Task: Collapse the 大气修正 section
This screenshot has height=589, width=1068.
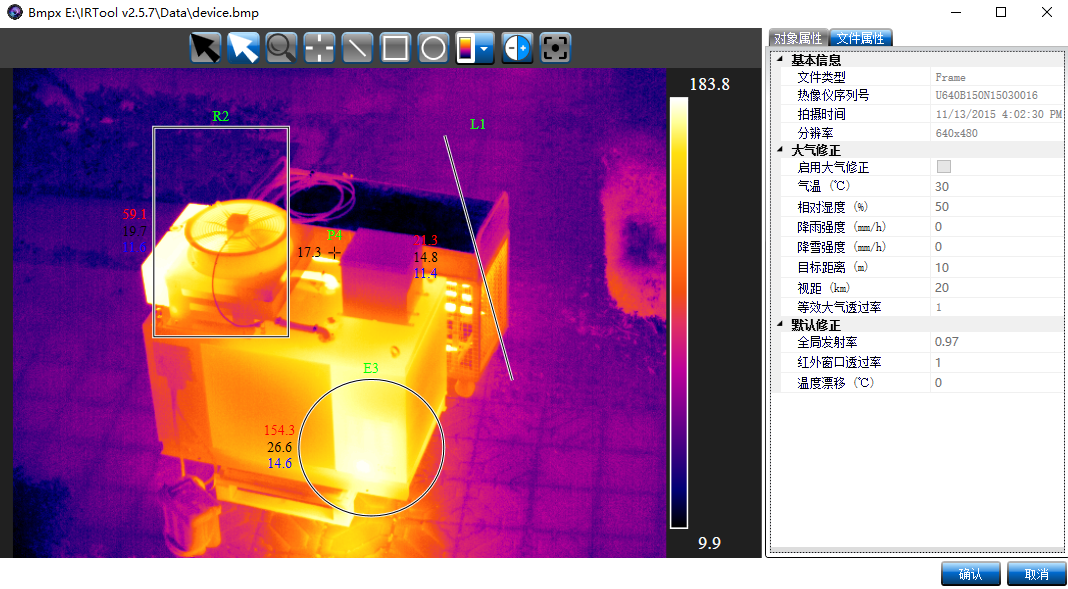Action: tap(781, 150)
